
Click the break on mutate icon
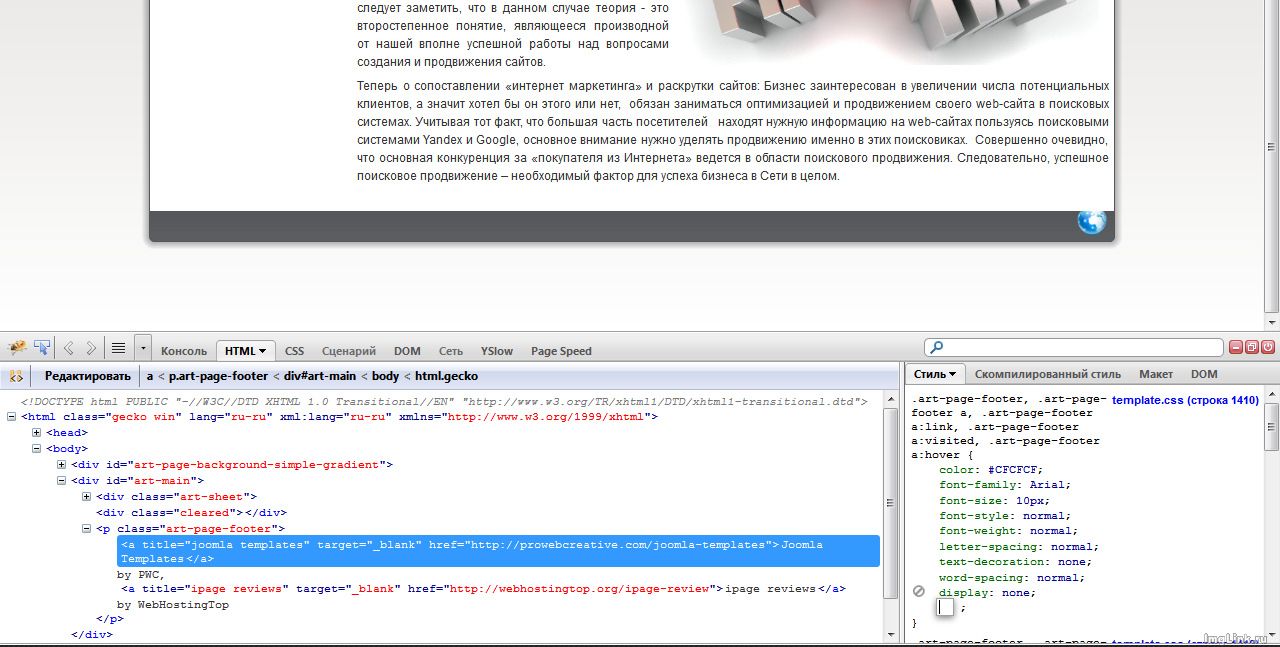point(16,377)
